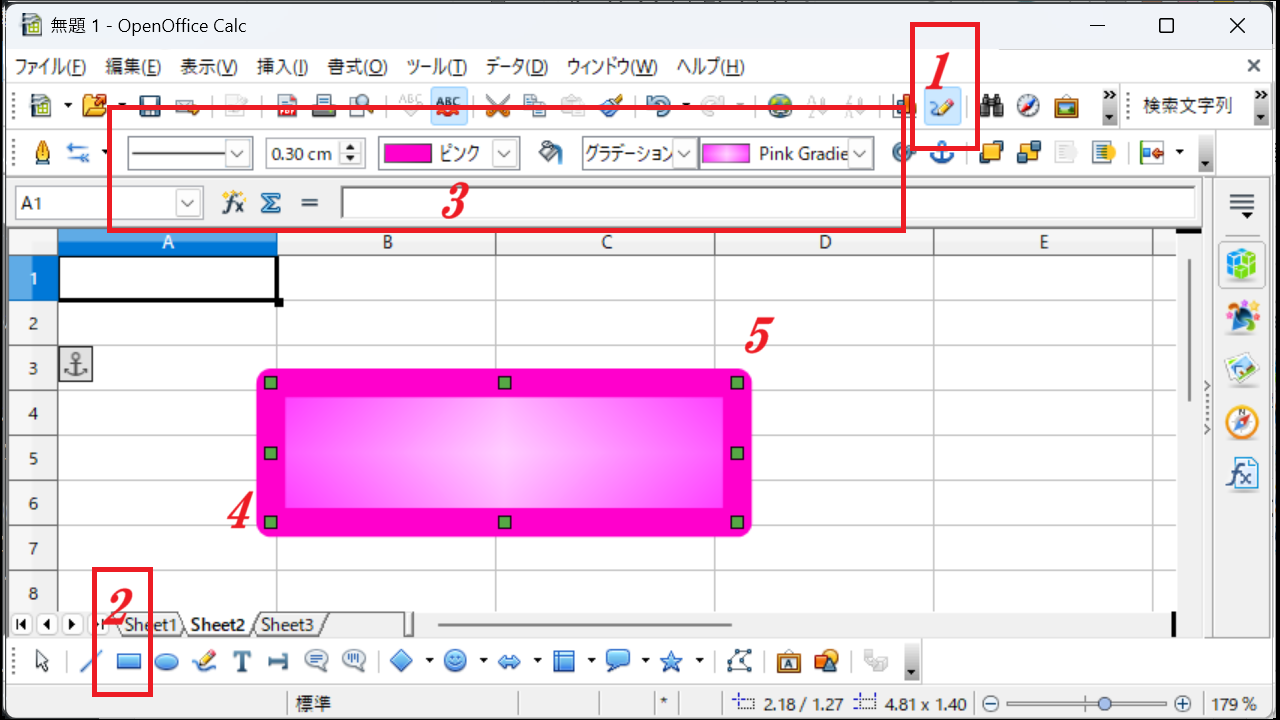Click Send to Back icon
Screen dimensions: 1280x720
pyautogui.click(x=1029, y=153)
